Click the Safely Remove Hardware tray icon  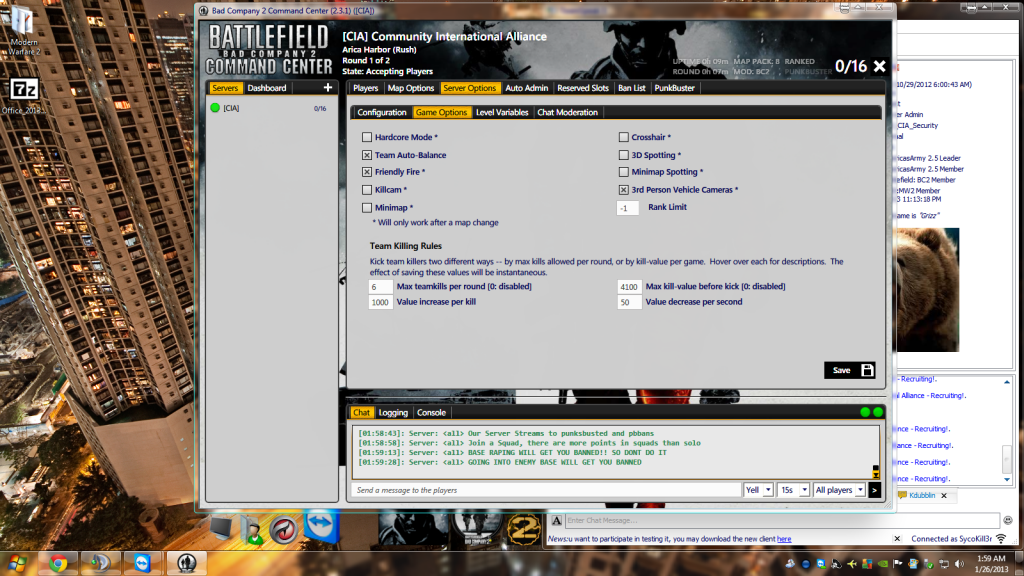[929, 564]
